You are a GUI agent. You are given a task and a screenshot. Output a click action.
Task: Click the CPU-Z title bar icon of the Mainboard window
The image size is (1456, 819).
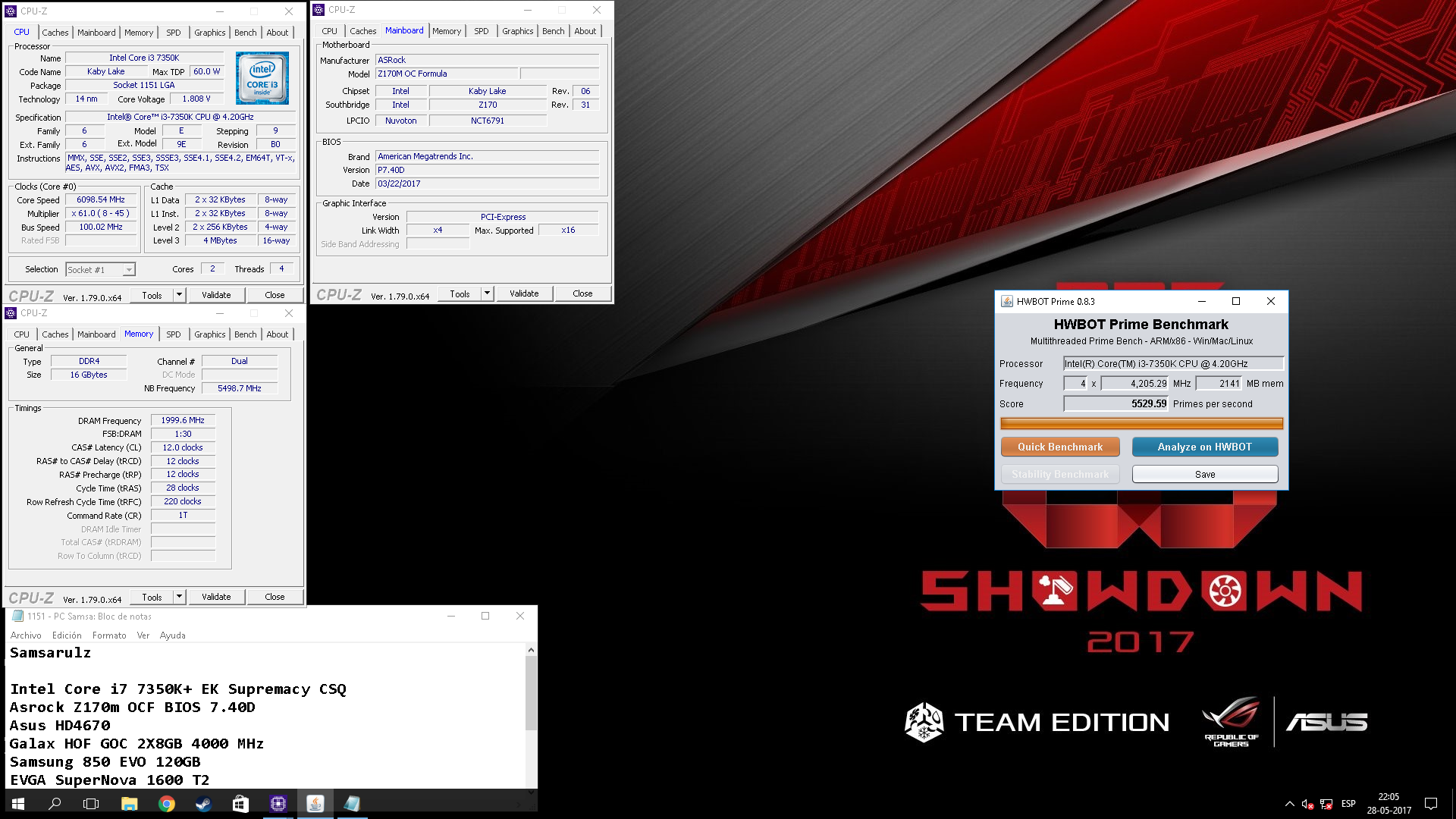(x=318, y=10)
